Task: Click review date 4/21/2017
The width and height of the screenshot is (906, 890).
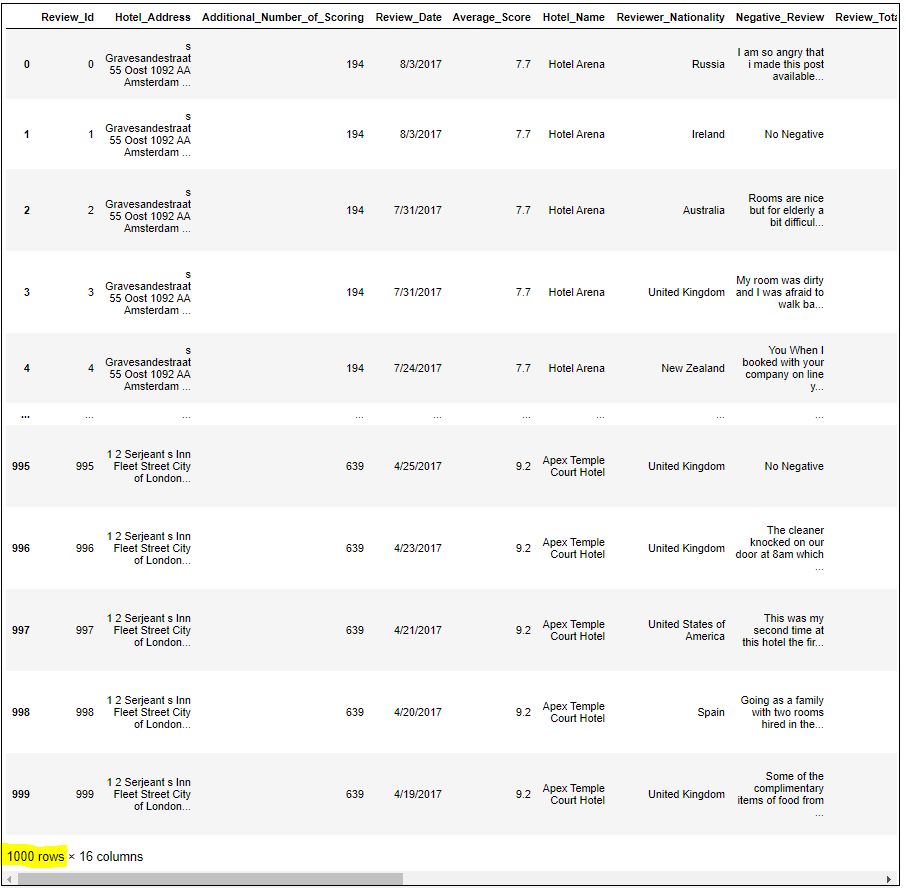Action: (418, 631)
